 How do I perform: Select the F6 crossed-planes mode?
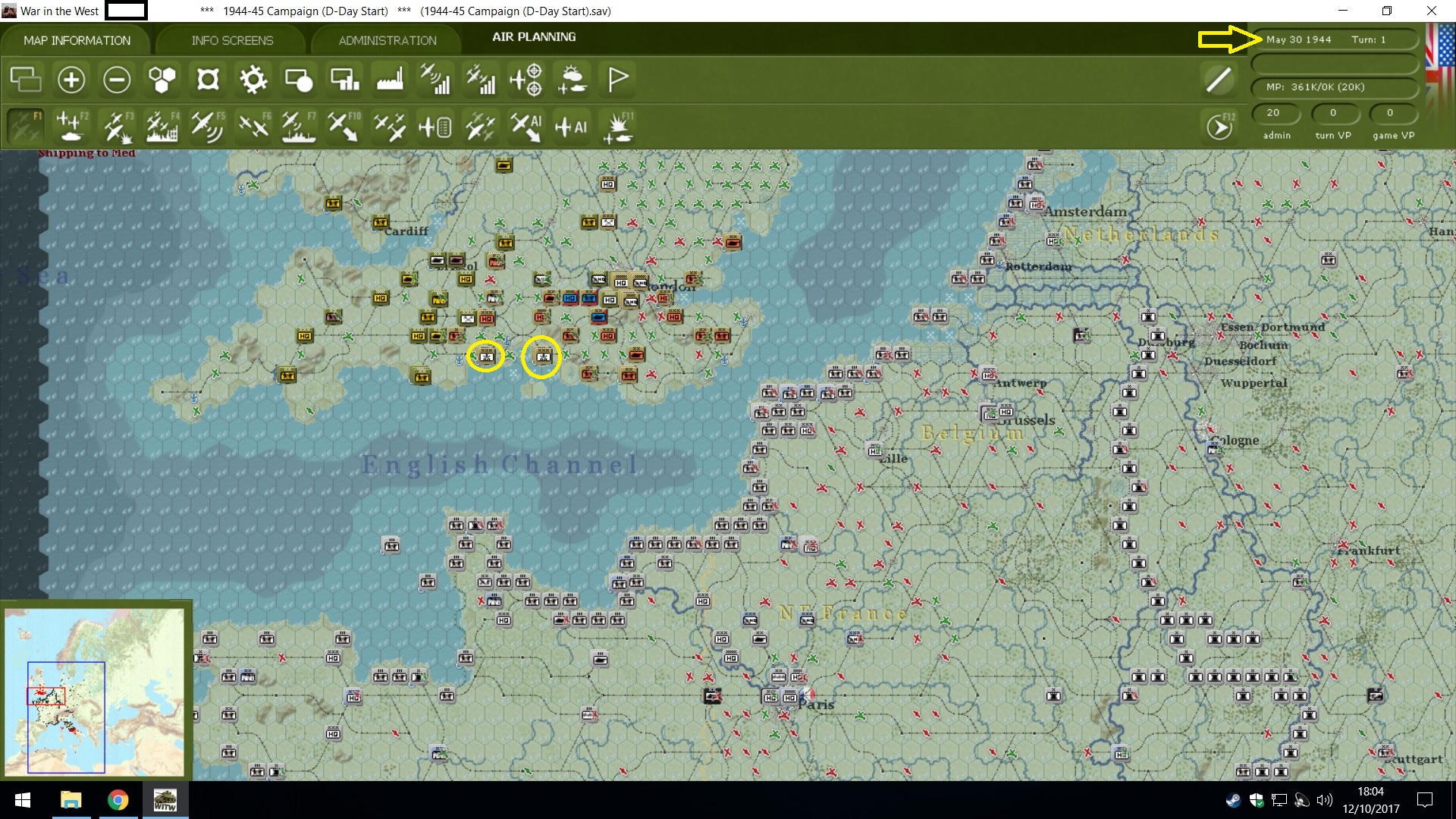(253, 126)
